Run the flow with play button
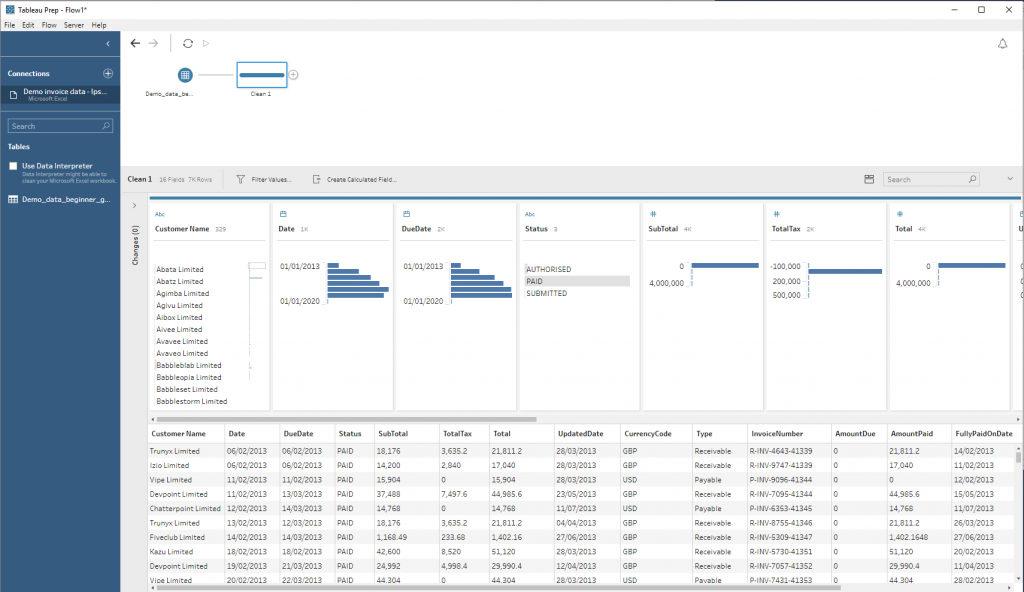The width and height of the screenshot is (1024, 592). (206, 43)
